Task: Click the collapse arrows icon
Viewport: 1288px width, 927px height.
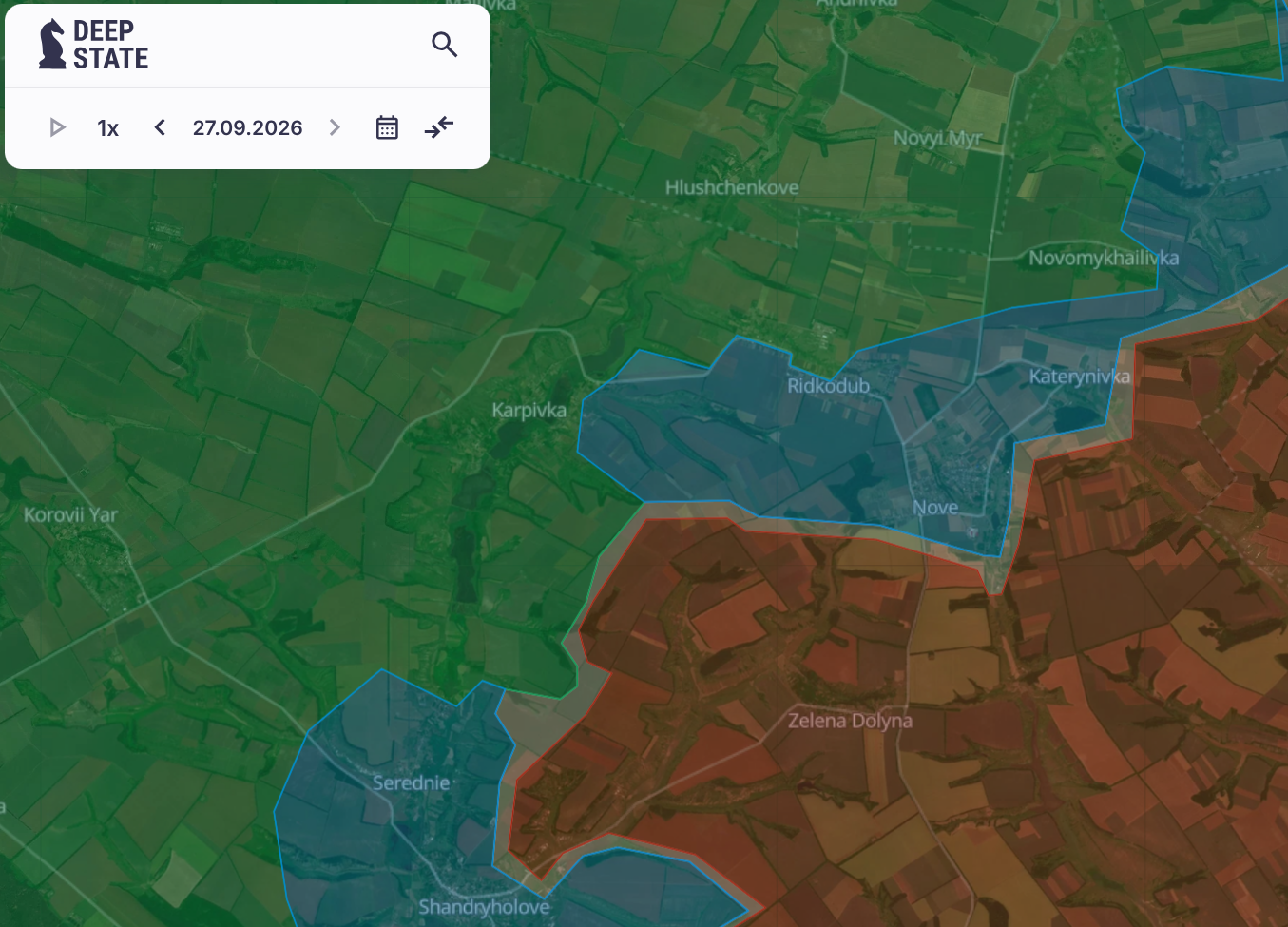Action: click(x=439, y=127)
